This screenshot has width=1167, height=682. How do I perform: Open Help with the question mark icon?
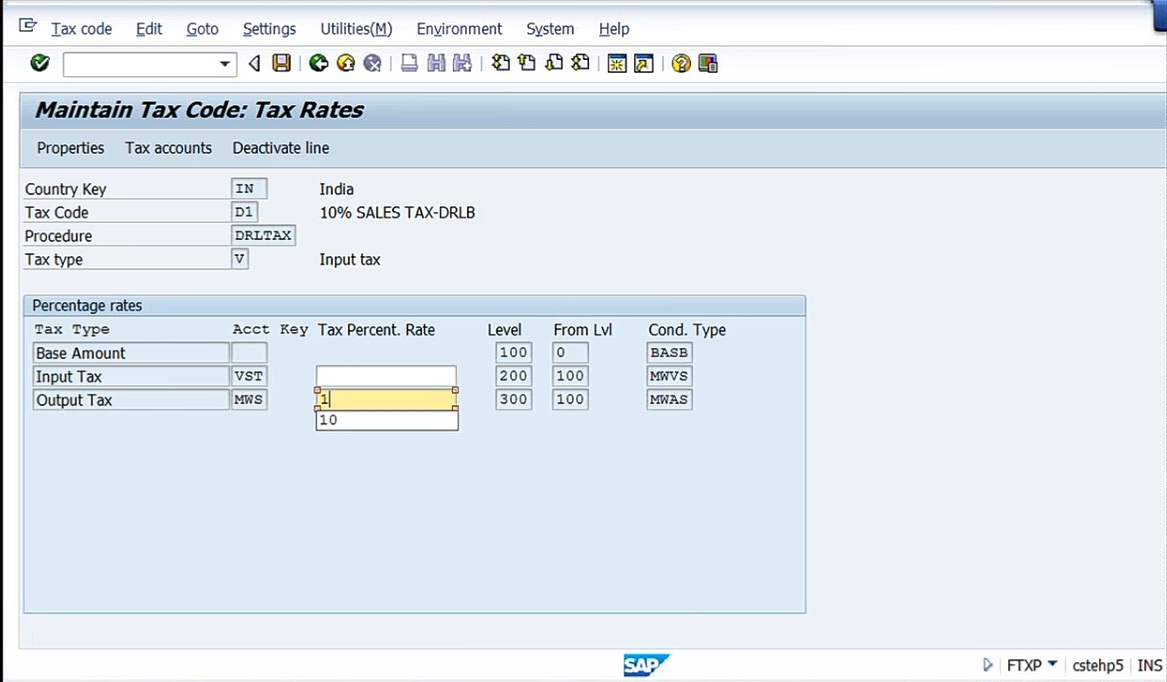(x=681, y=63)
